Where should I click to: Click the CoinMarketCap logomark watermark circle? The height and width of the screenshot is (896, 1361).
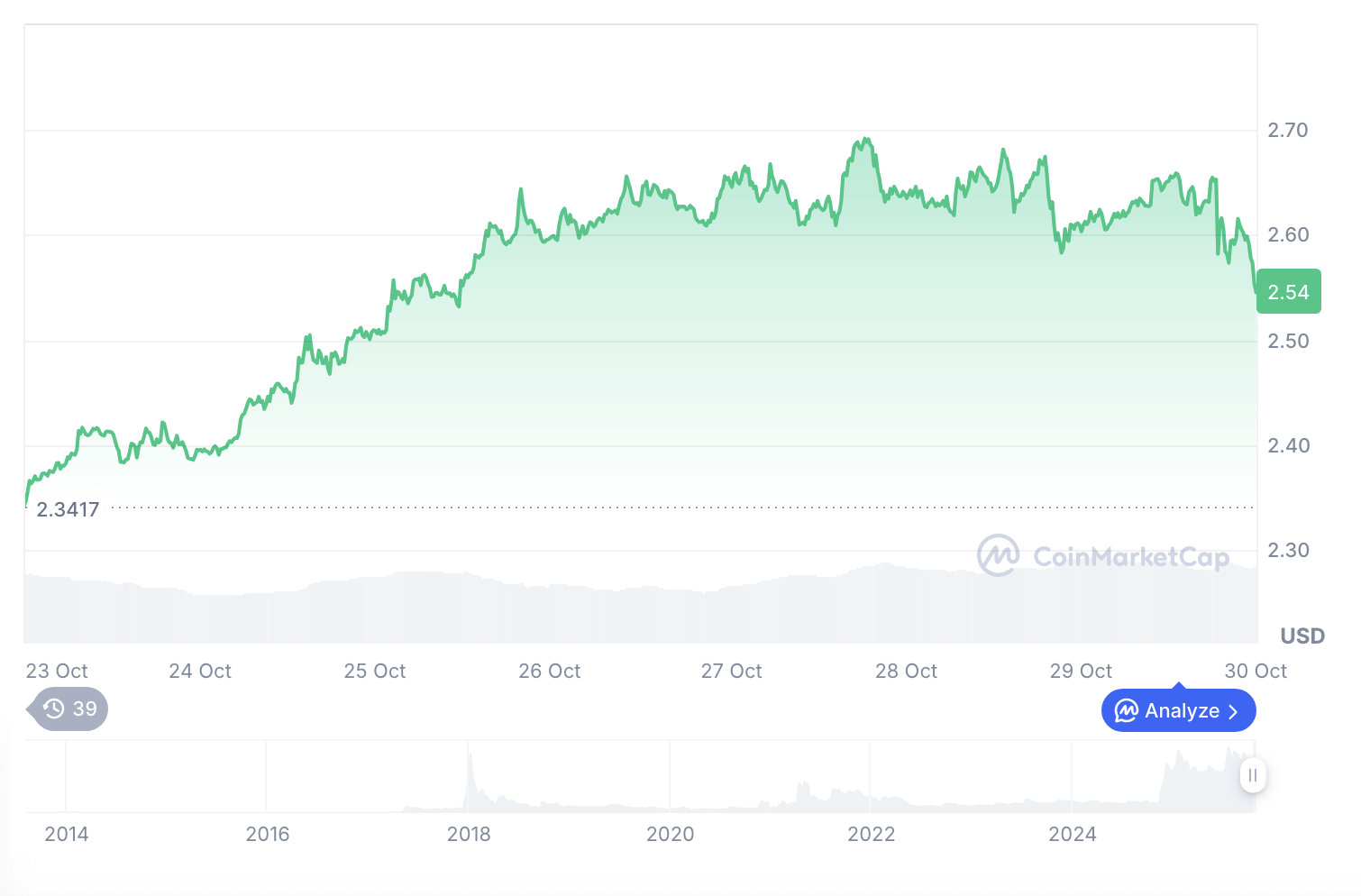click(x=999, y=555)
